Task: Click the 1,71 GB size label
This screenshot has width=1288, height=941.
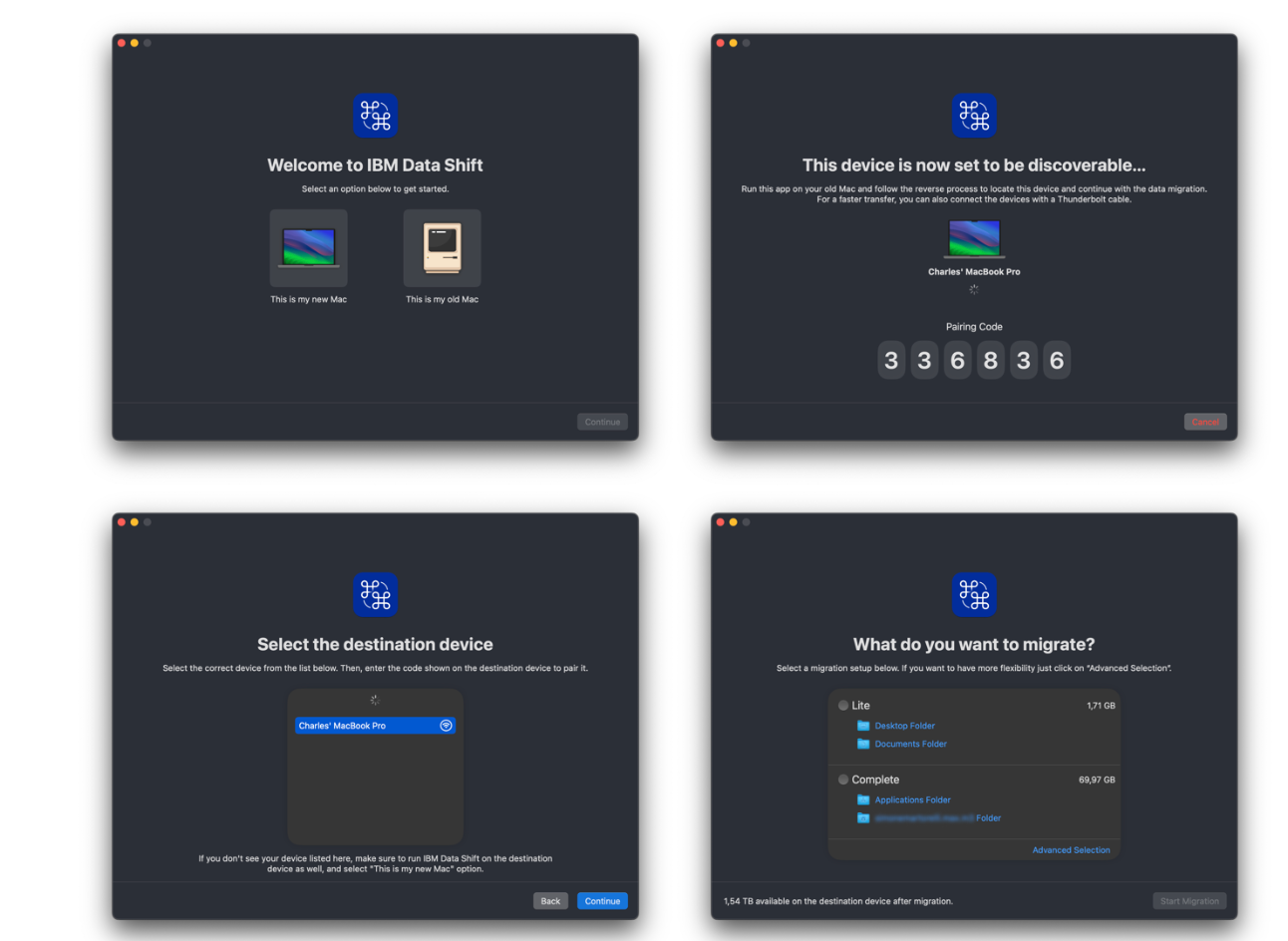Action: coord(1101,706)
